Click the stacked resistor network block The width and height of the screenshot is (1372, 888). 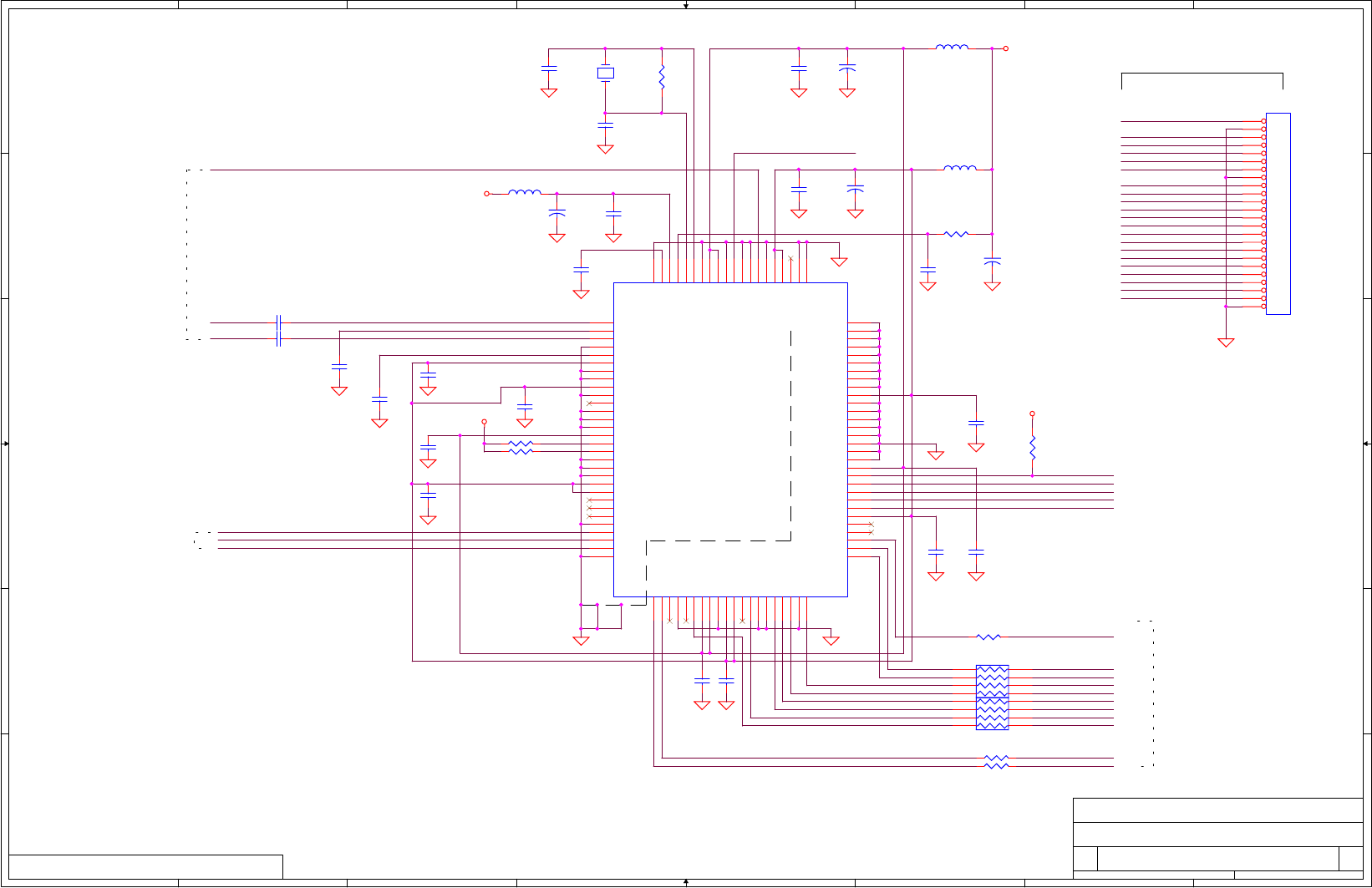point(992,698)
